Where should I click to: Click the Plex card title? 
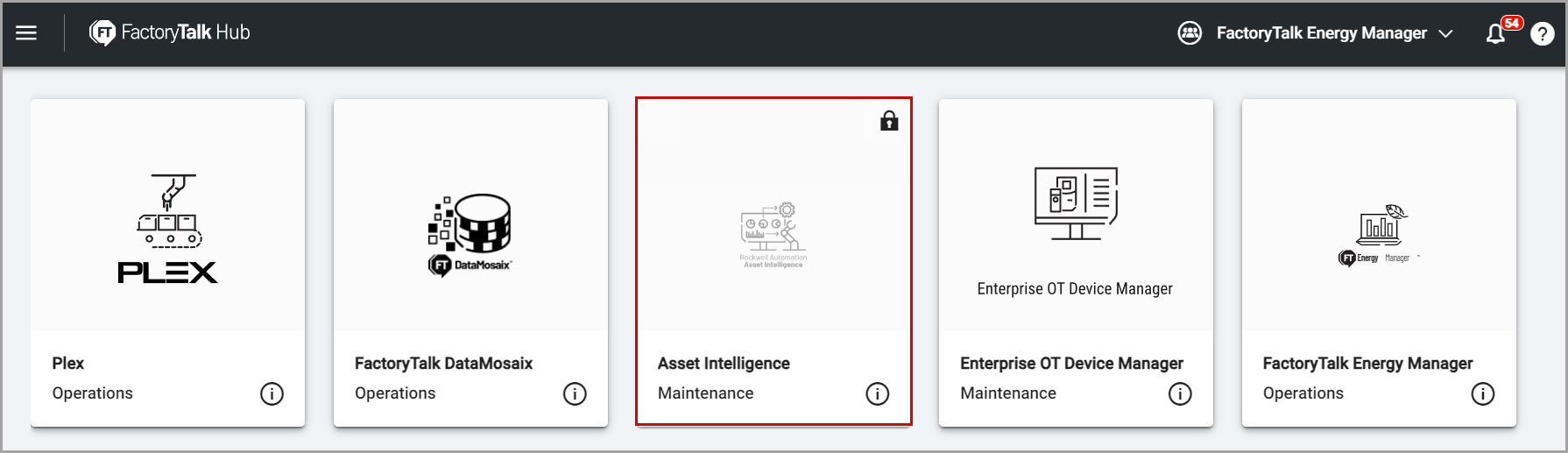tap(68, 364)
